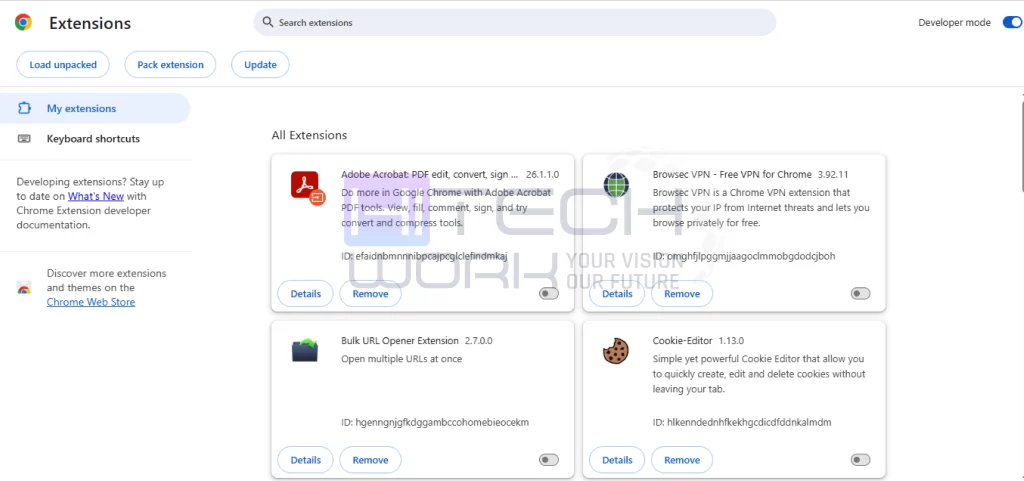The image size is (1024, 481).
Task: Open Keyboard shortcuts in the sidebar
Action: [x=95, y=138]
